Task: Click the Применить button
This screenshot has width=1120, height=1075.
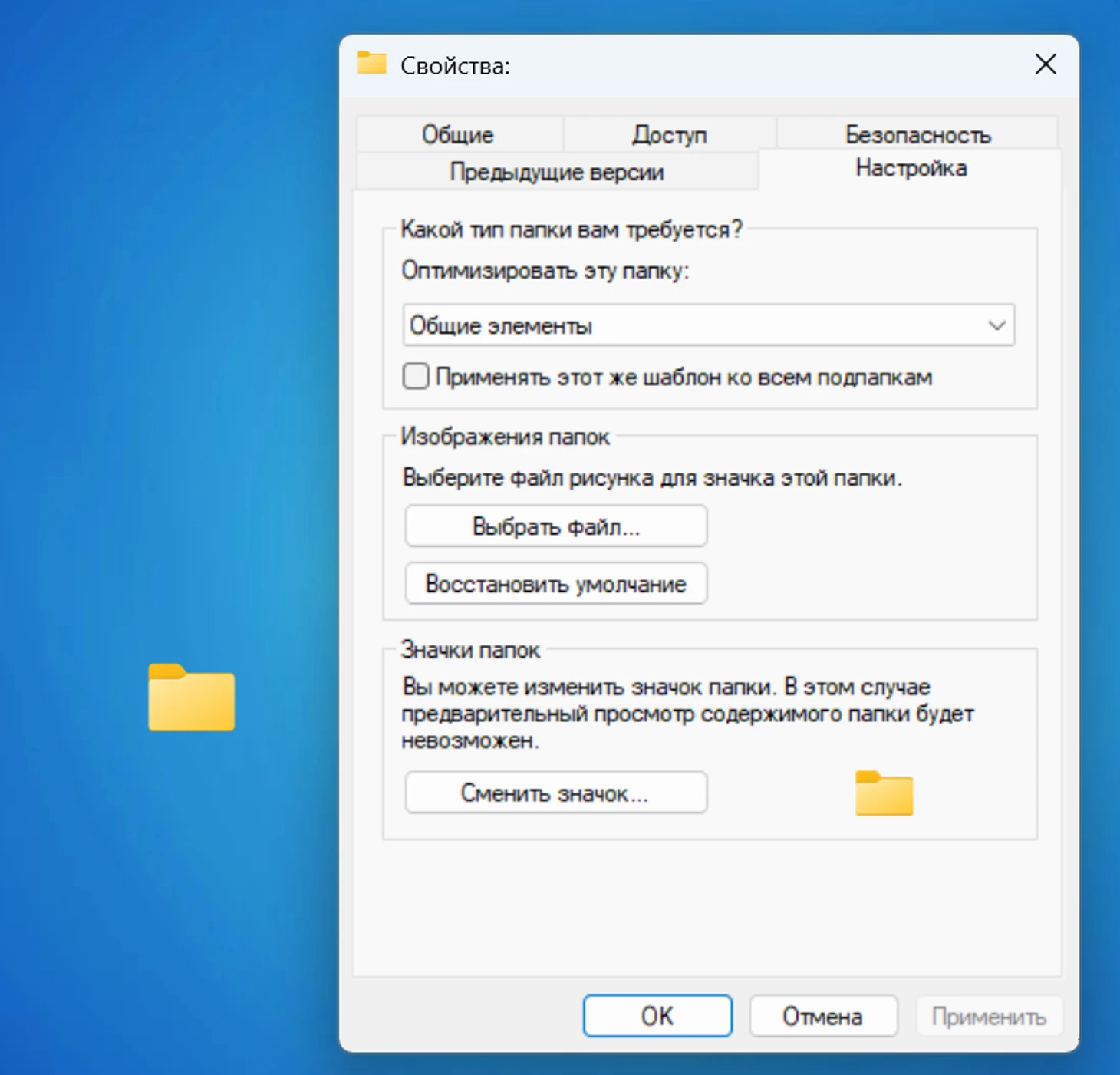Action: (989, 1016)
